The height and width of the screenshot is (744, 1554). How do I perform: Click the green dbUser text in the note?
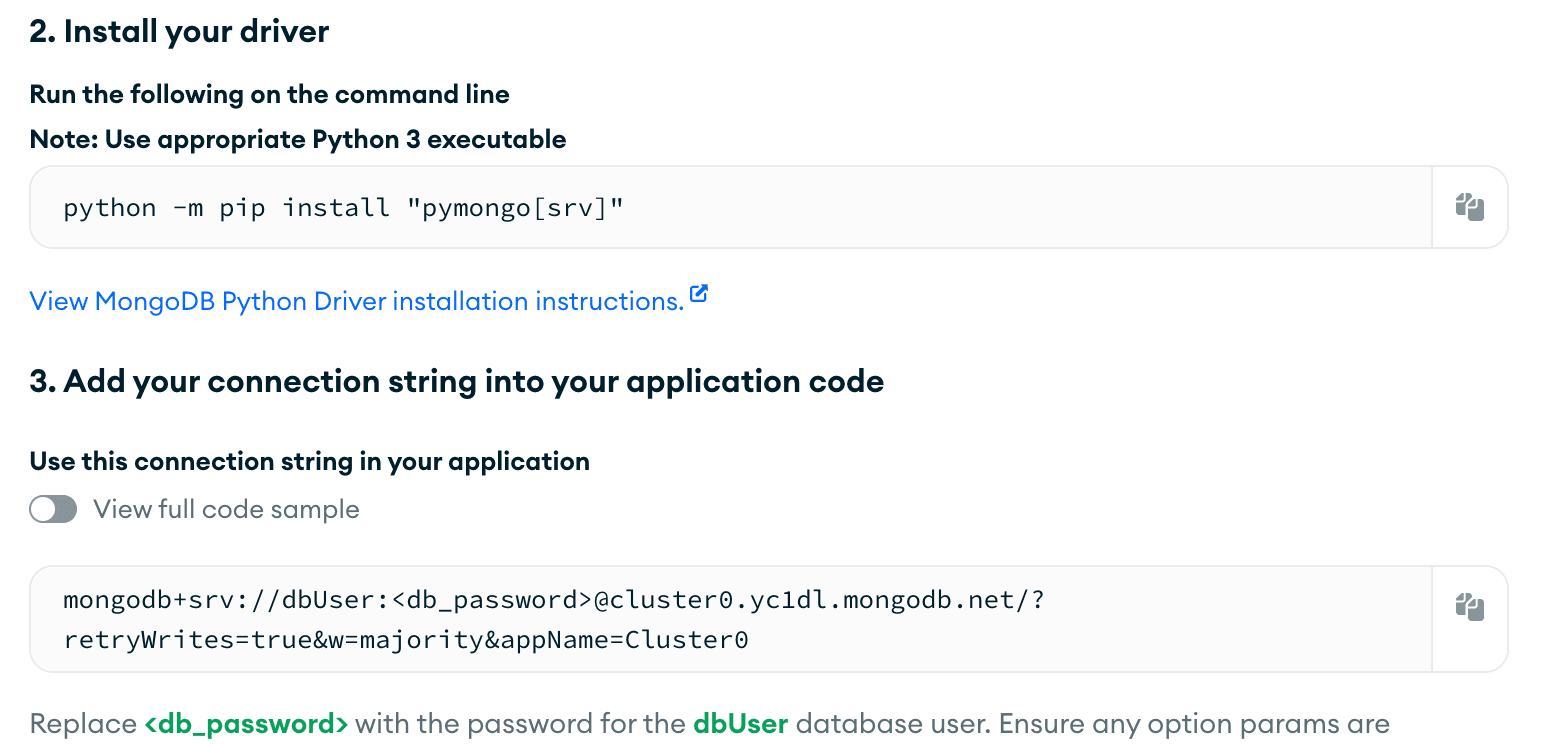coord(740,723)
